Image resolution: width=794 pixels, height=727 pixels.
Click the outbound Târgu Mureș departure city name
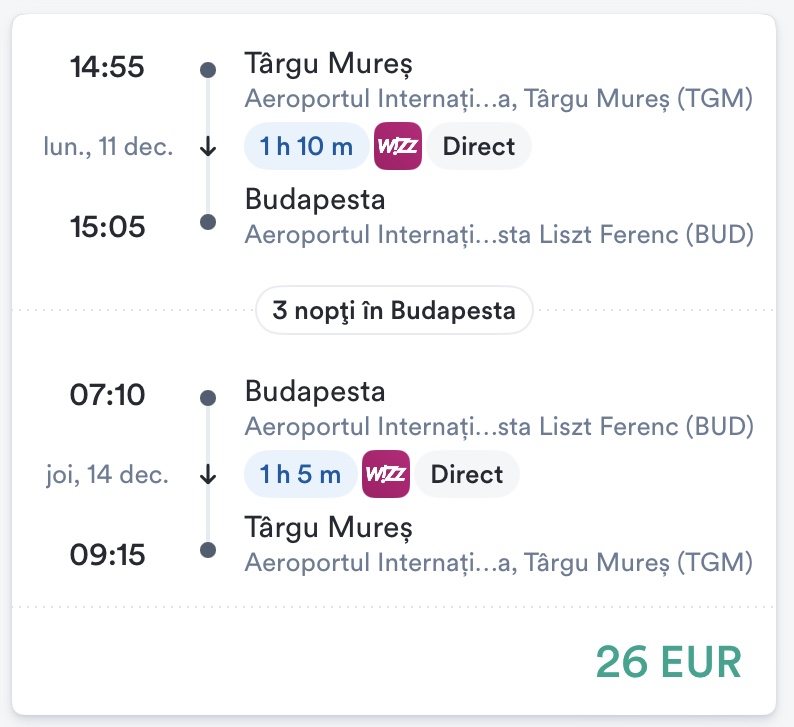pos(328,64)
